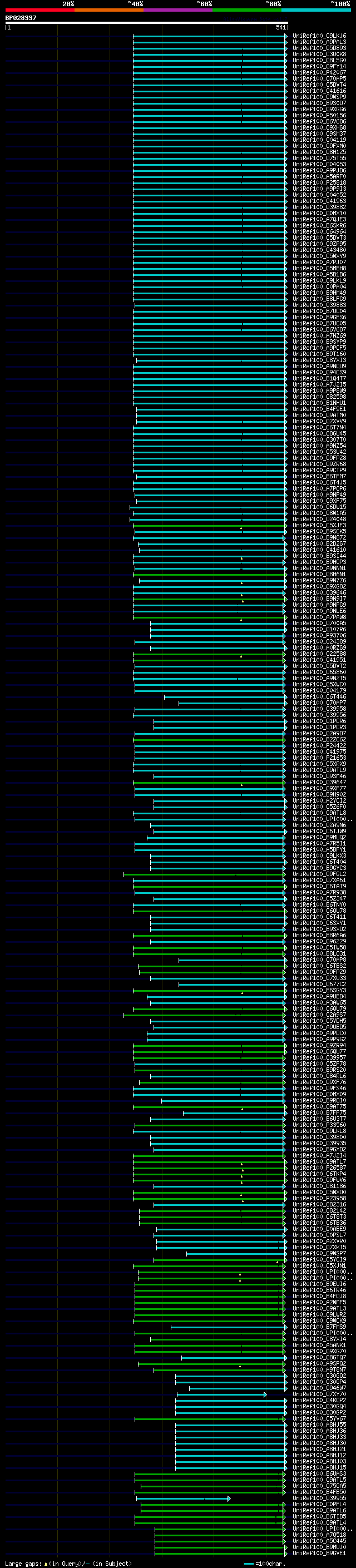This screenshot has height=1568, width=356.
Task: Open hit UniRef100_Q9LKJ6
Action: pyautogui.click(x=319, y=37)
